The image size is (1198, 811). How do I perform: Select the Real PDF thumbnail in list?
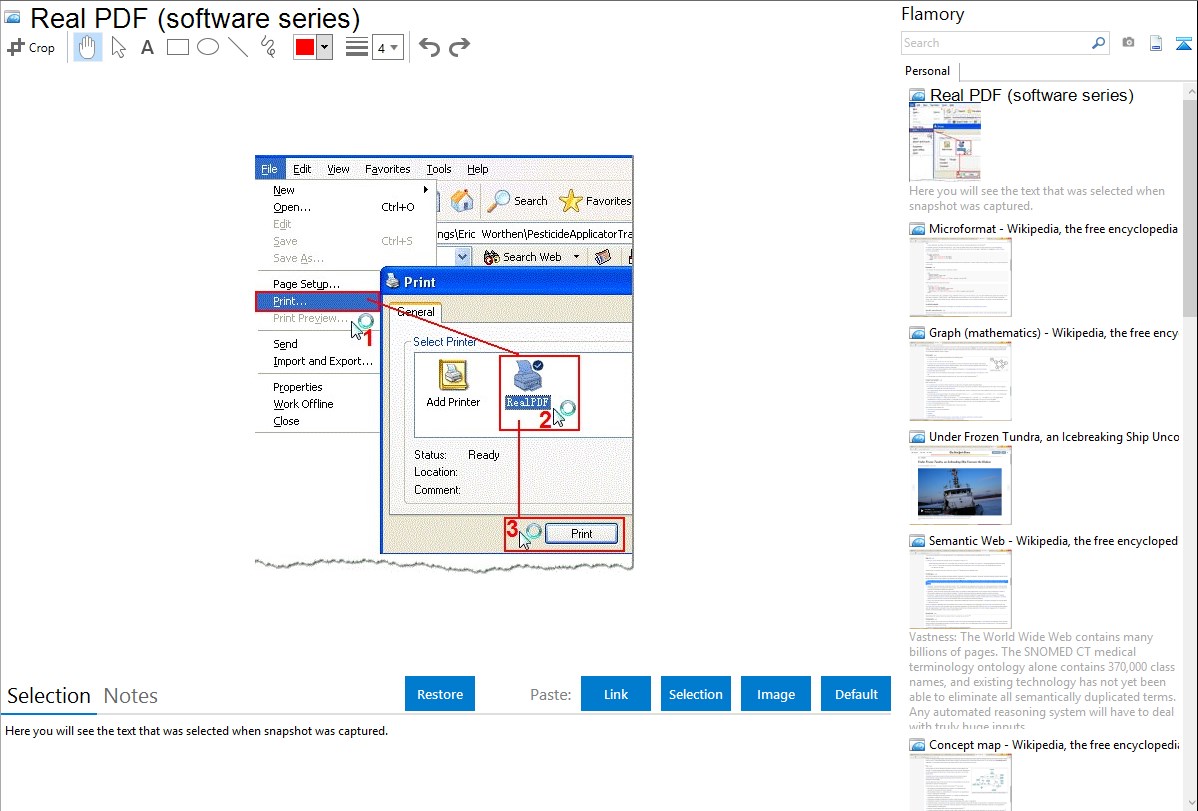pyautogui.click(x=945, y=143)
